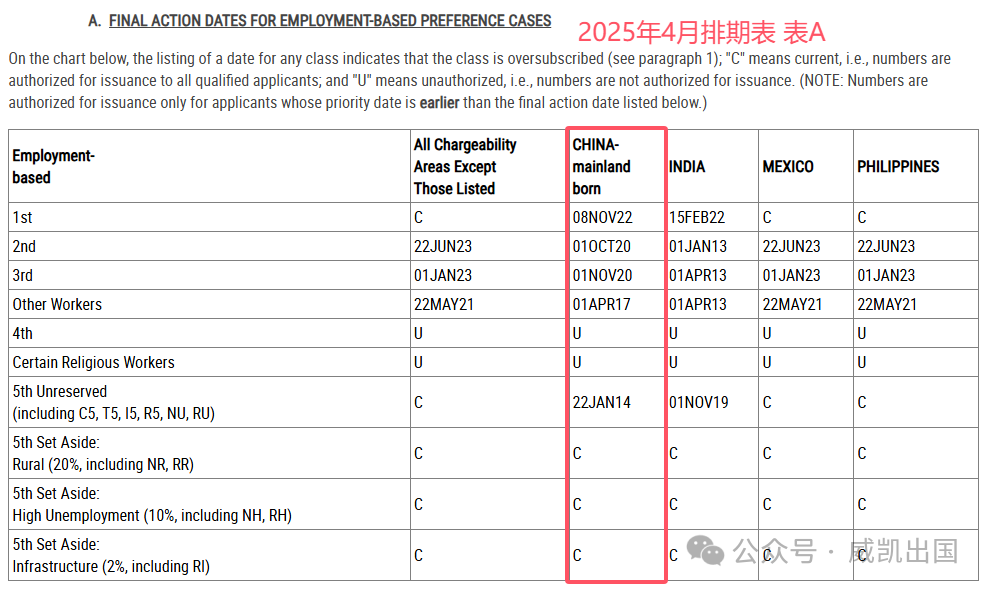Click India 3rd preference date 01APR13

point(698,275)
